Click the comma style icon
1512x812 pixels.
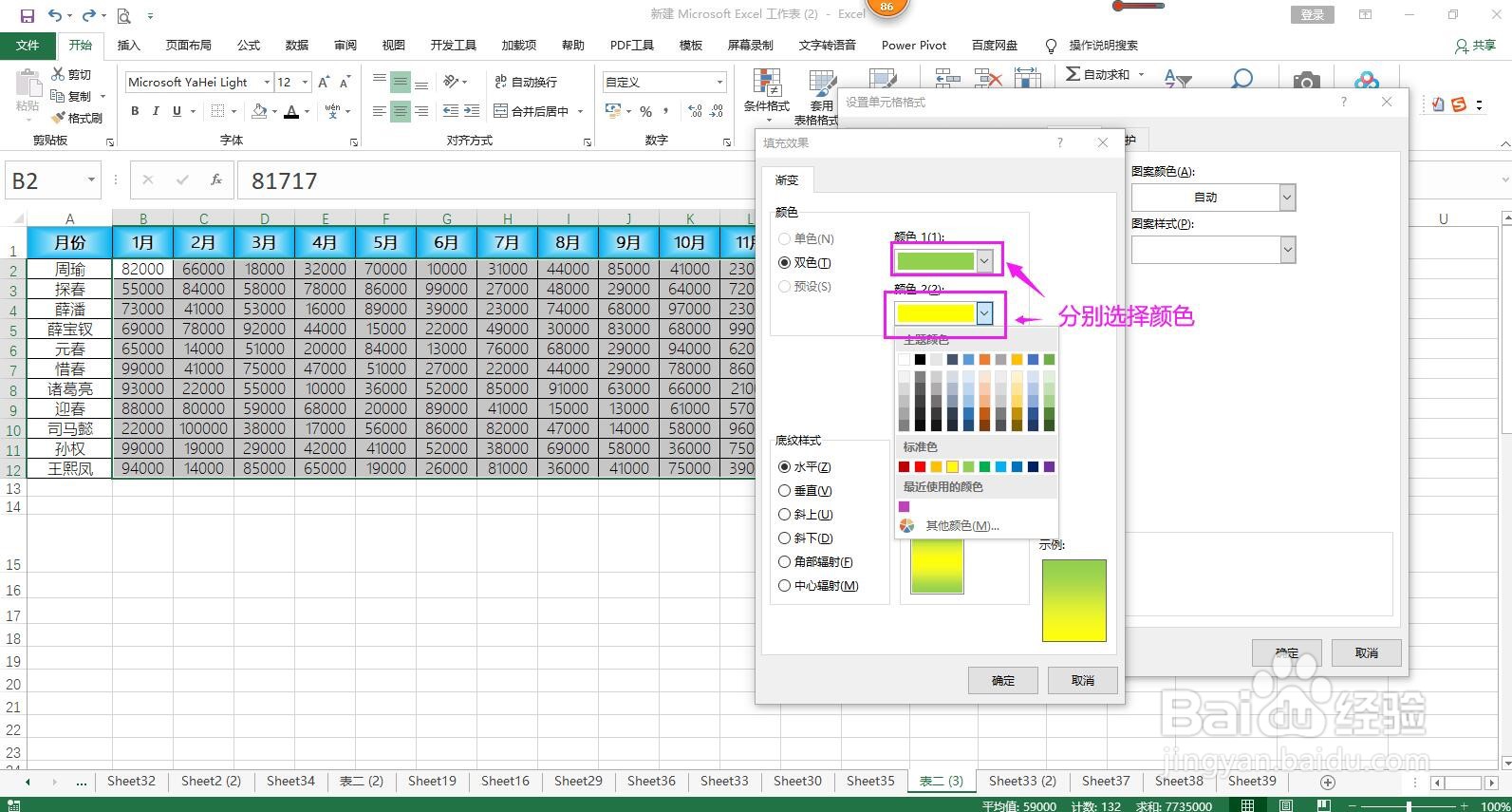coord(666,111)
